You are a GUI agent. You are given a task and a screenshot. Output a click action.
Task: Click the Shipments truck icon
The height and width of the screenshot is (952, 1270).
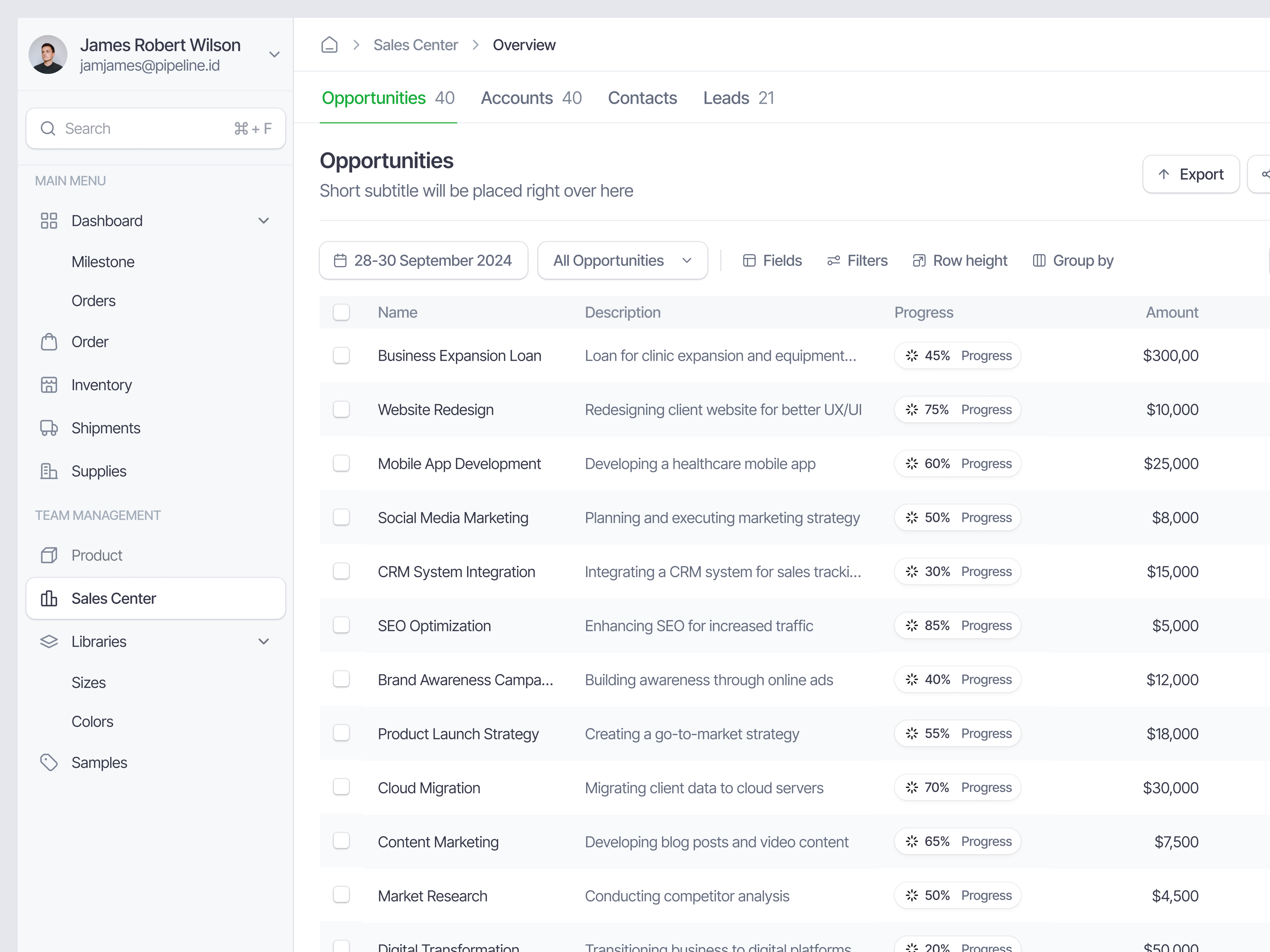tap(49, 428)
